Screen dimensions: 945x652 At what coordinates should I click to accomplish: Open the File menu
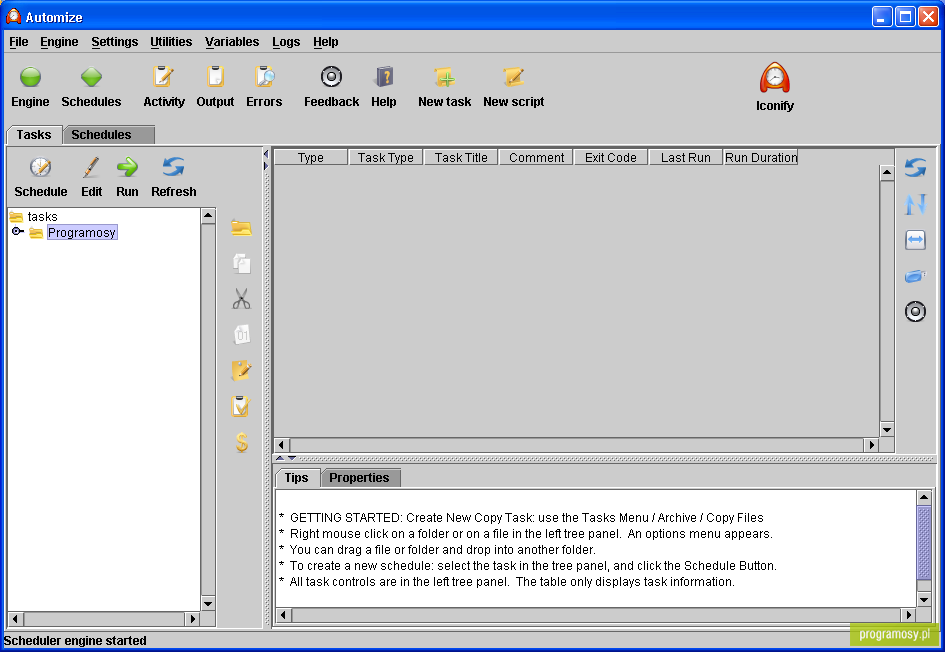point(19,42)
